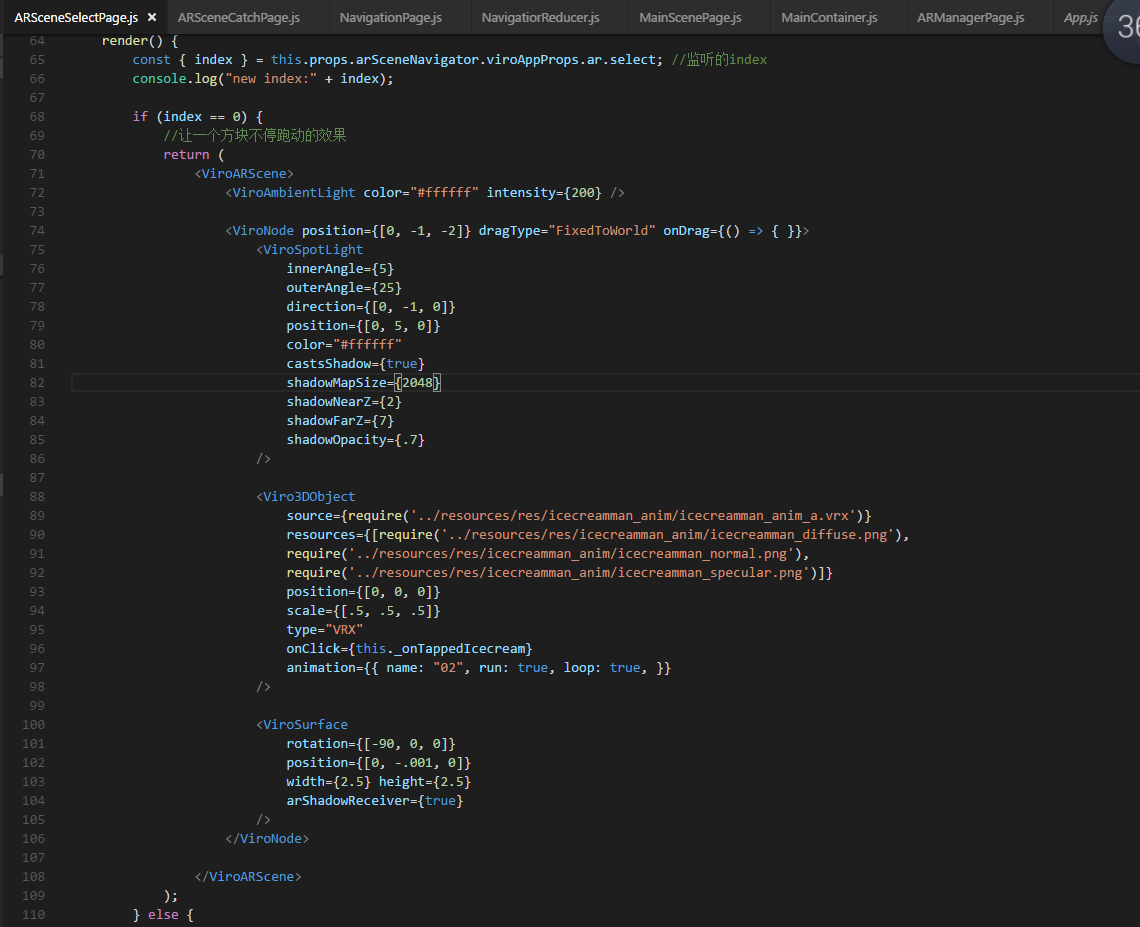The width and height of the screenshot is (1140, 927).
Task: Click the Viro3DObject opening tag
Action: coord(306,496)
